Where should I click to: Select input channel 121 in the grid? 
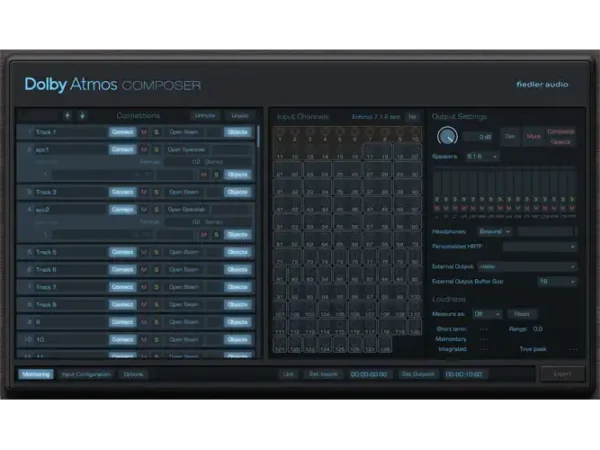click(x=280, y=345)
